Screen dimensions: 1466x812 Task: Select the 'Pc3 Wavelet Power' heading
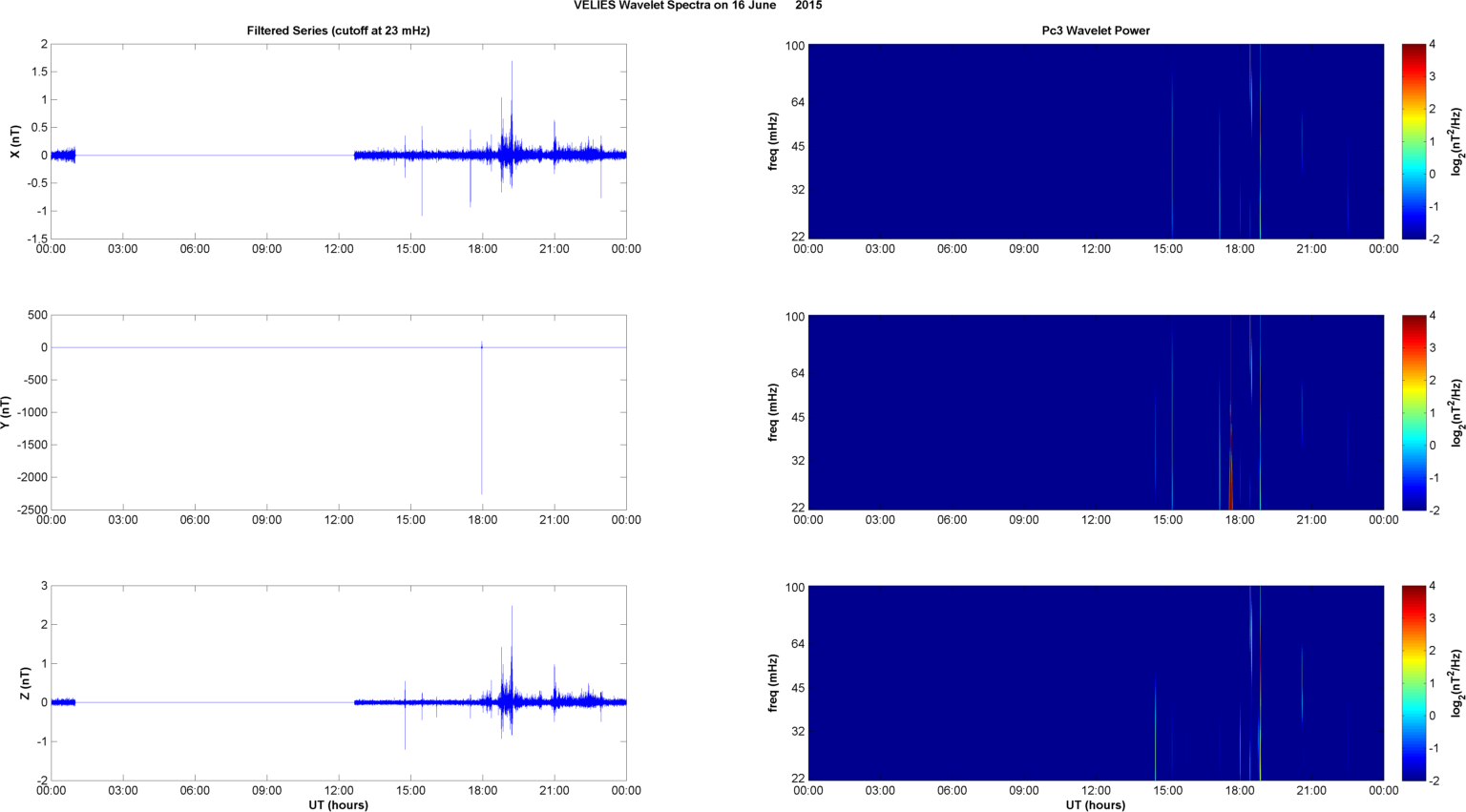[x=1096, y=31]
